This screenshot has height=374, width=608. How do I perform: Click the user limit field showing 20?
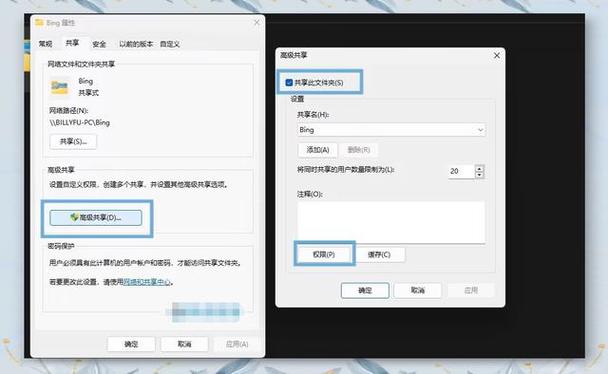pyautogui.click(x=461, y=171)
